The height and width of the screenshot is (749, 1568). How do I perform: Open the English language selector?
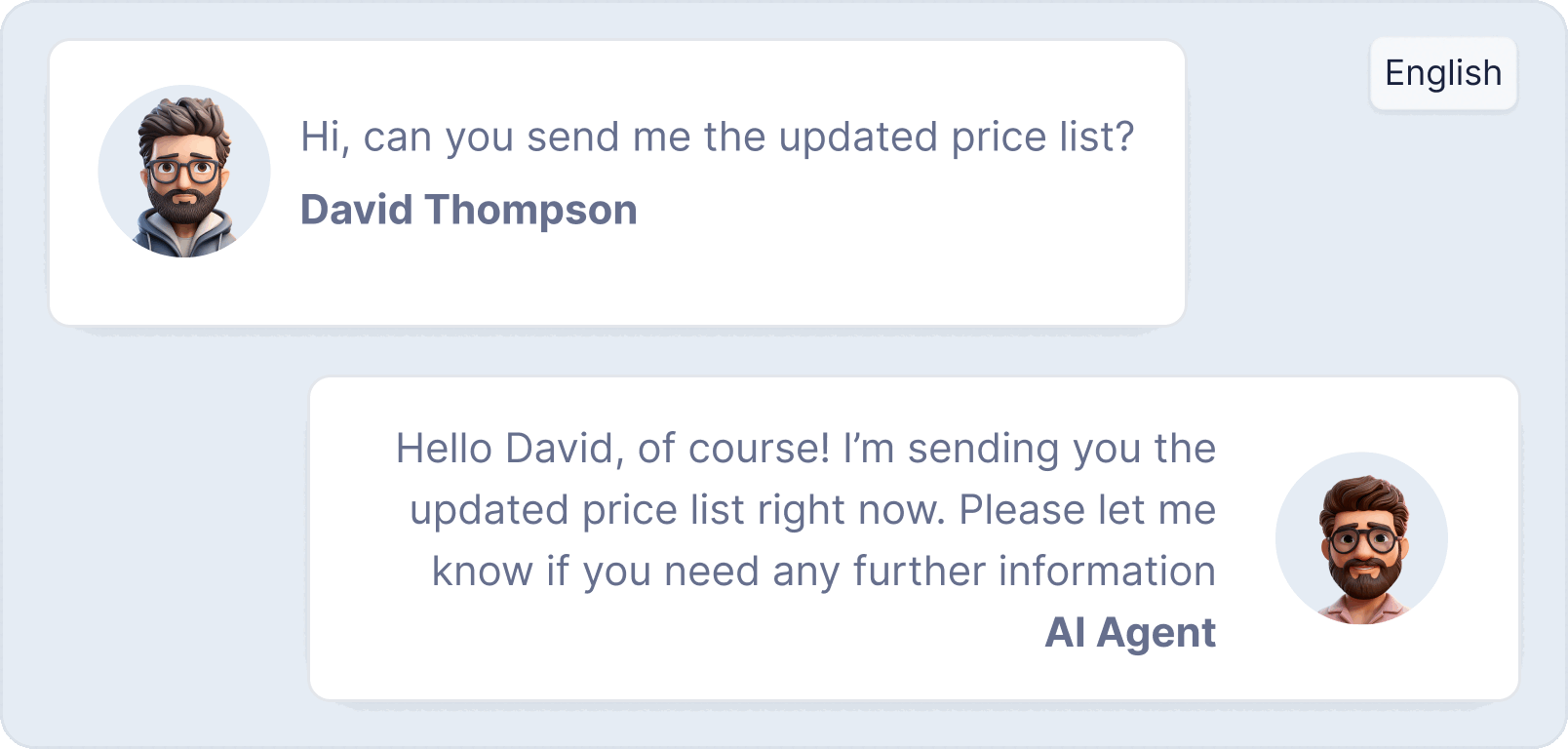click(x=1443, y=73)
